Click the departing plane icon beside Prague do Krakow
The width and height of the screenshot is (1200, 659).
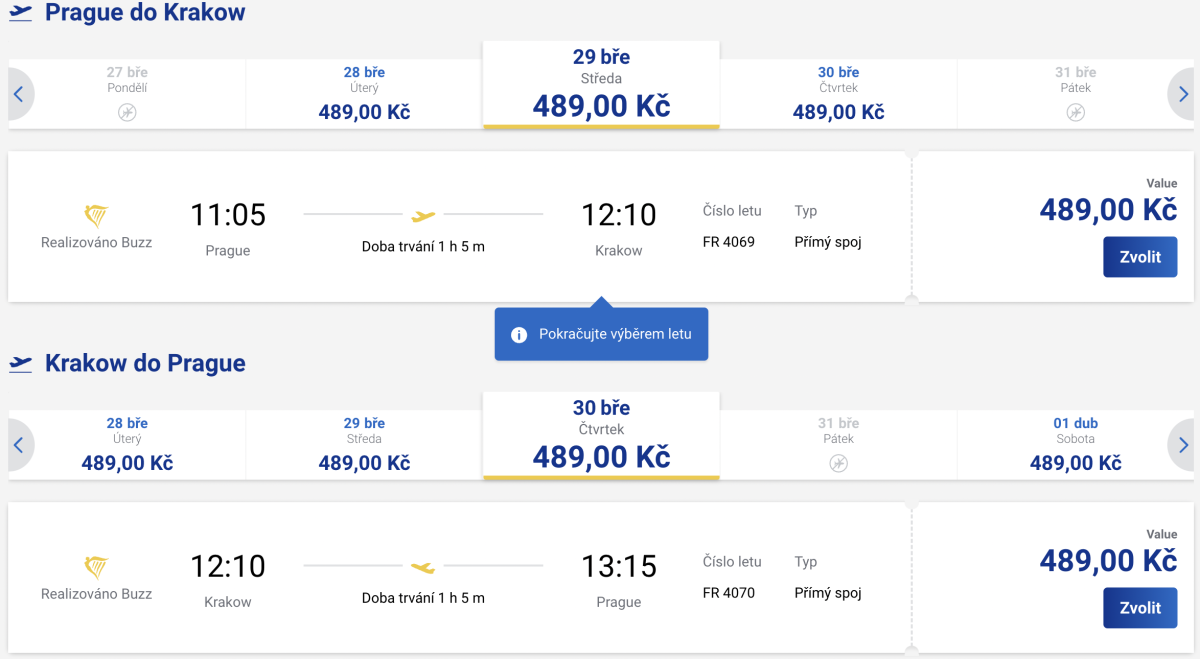[20, 13]
